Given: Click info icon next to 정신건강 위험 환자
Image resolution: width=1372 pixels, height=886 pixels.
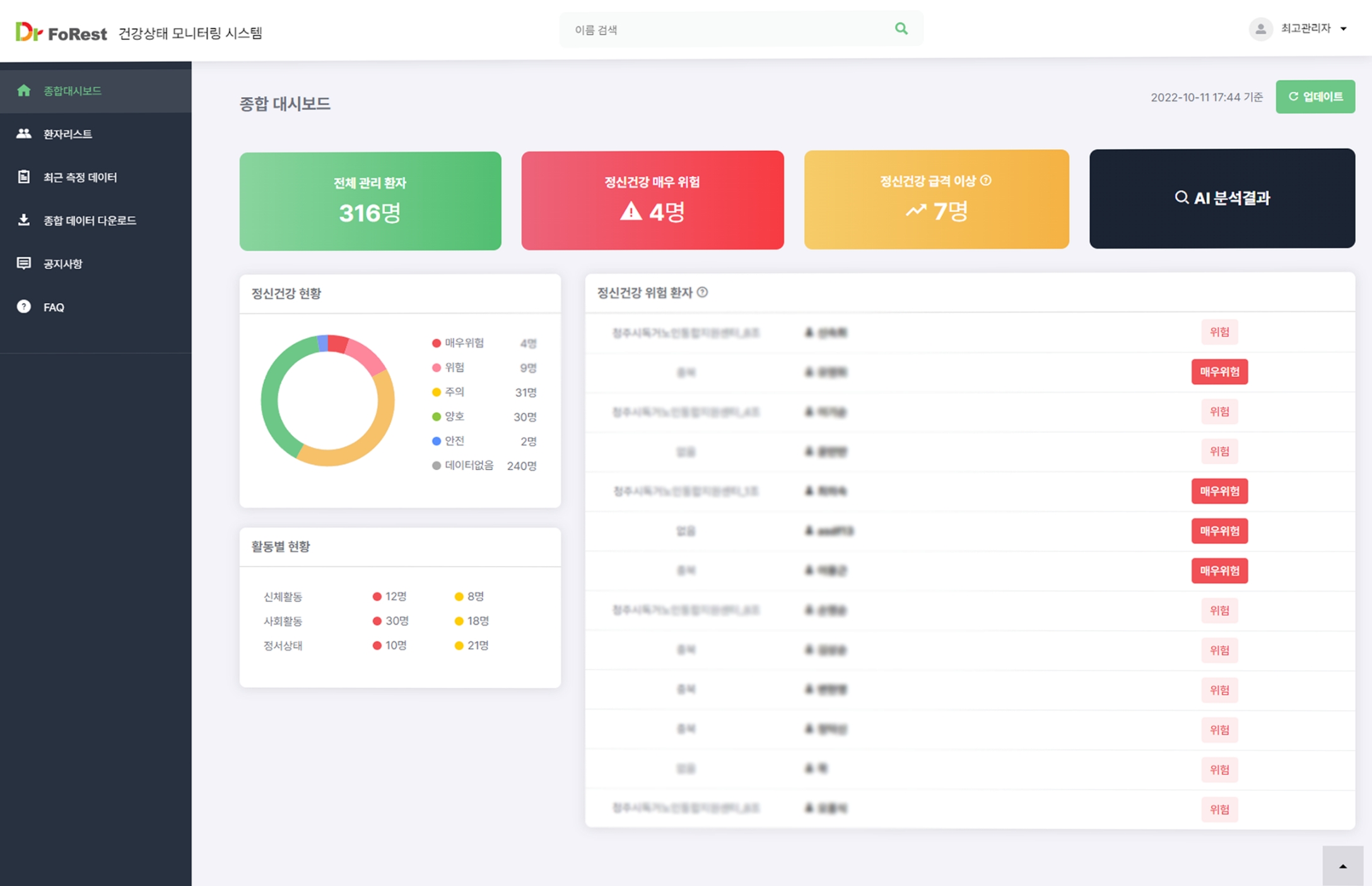Looking at the screenshot, I should point(702,292).
